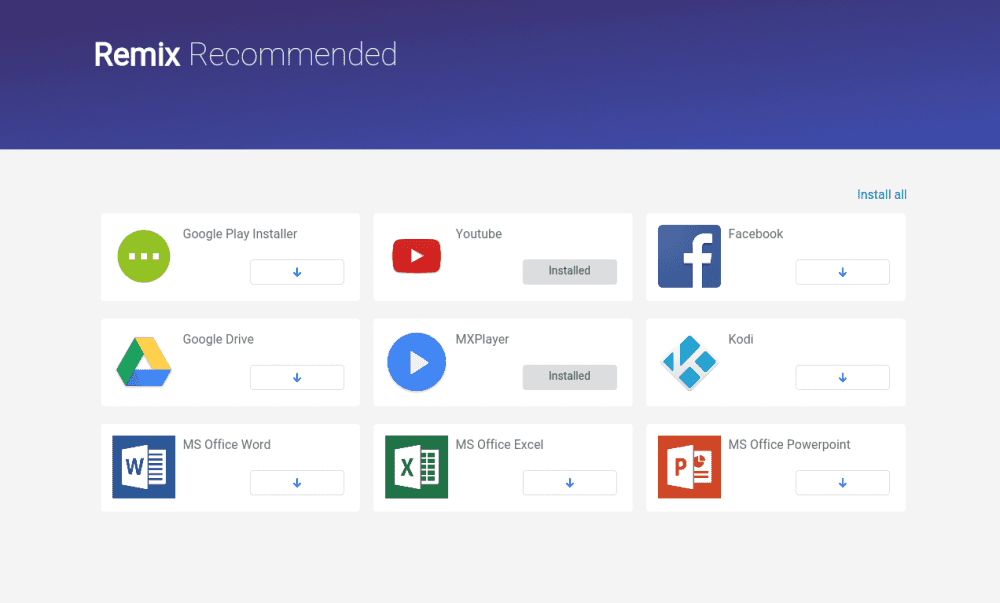This screenshot has width=1000, height=603.
Task: Select the Youtube app icon
Action: point(416,256)
